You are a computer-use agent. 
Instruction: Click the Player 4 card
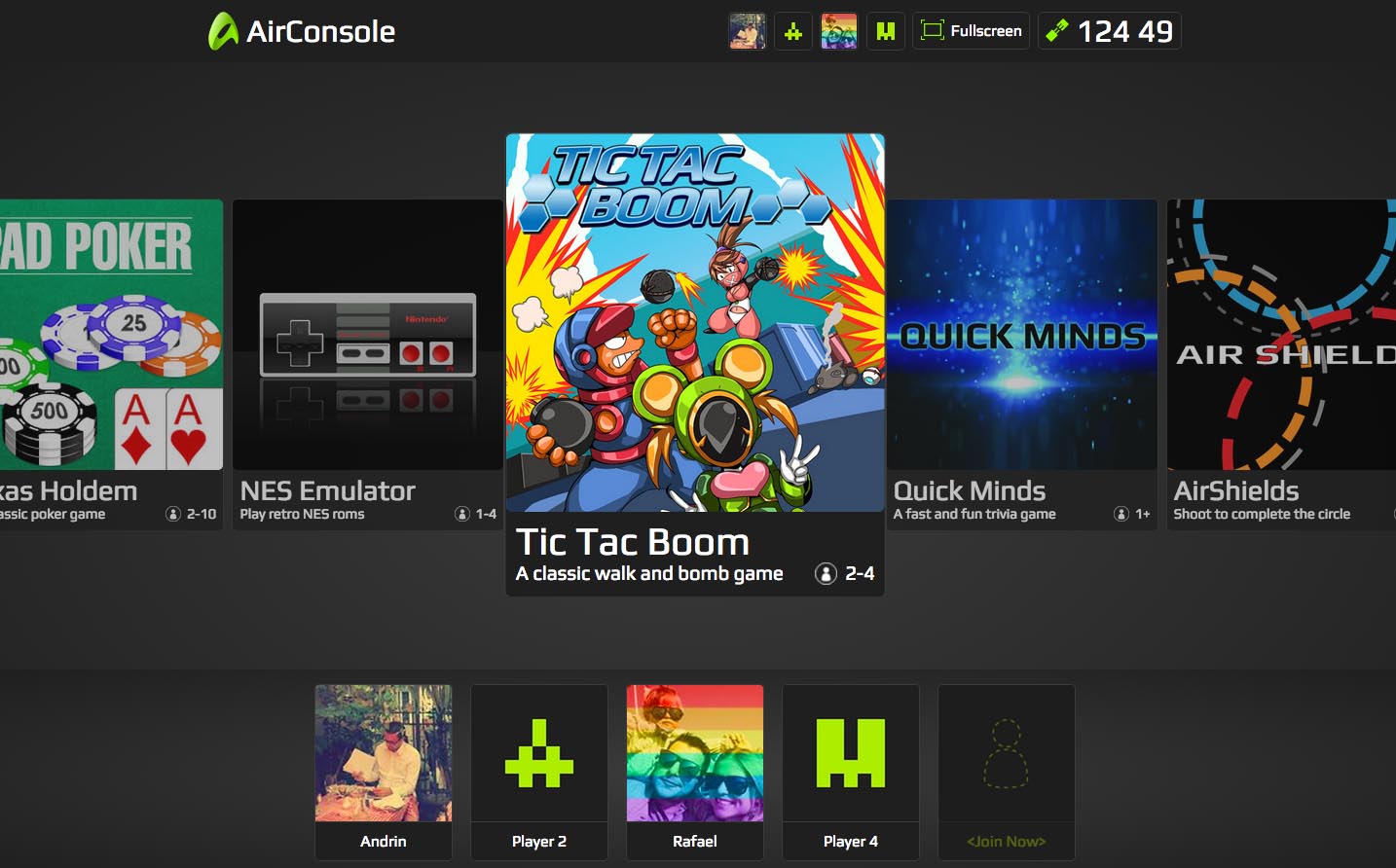tap(851, 773)
